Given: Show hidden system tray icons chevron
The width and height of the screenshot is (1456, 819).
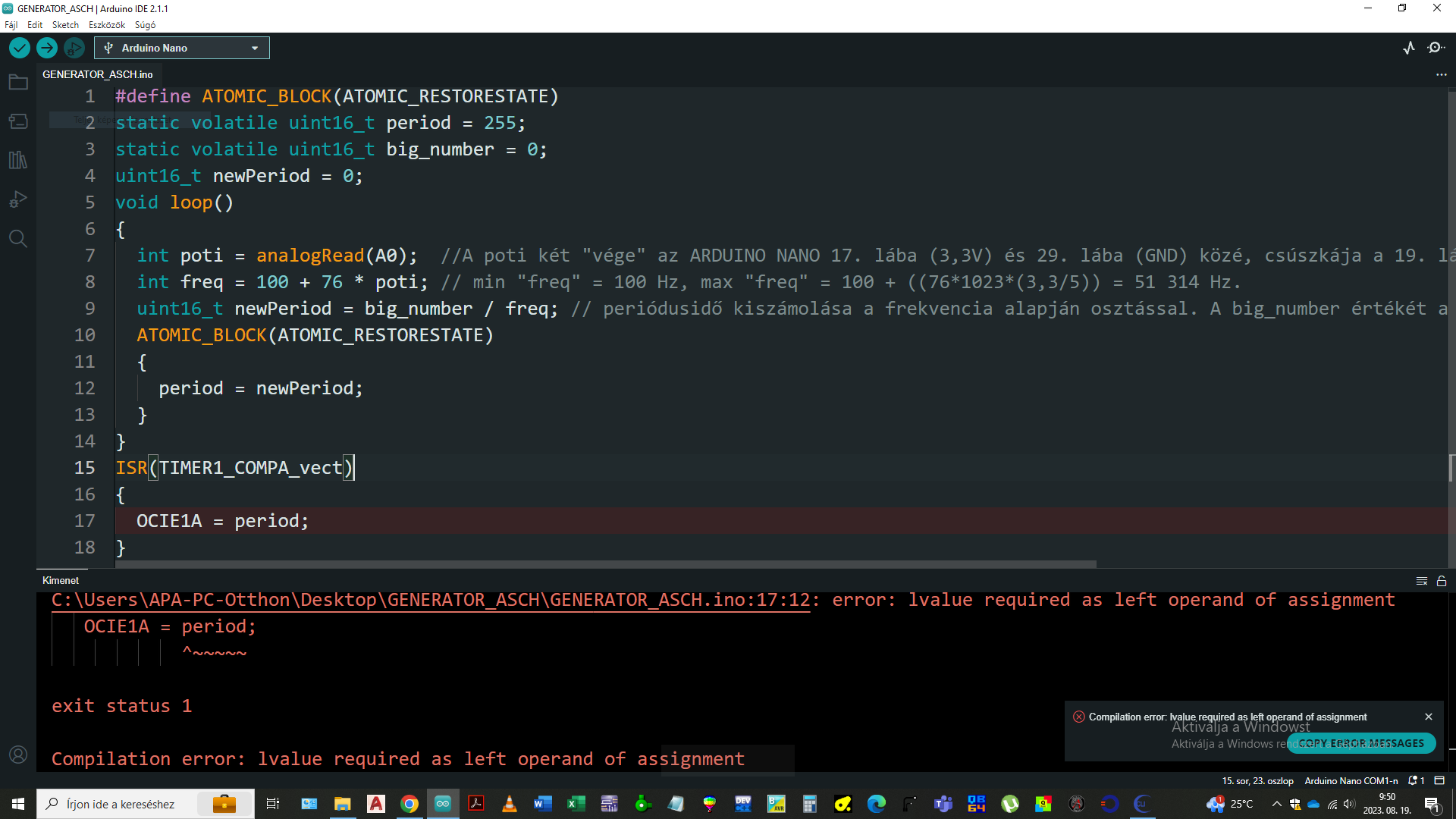Looking at the screenshot, I should point(1277,804).
